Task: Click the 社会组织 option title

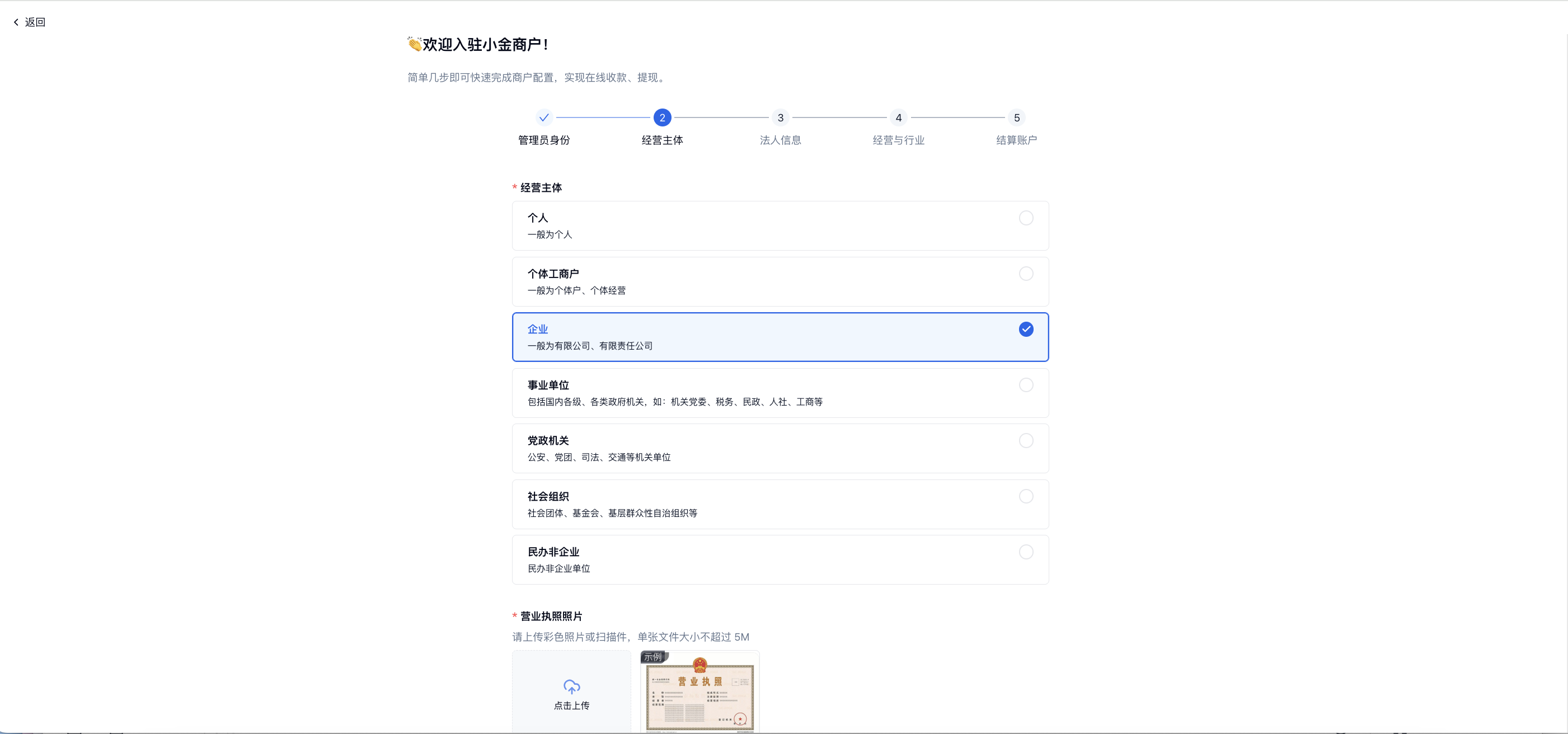Action: point(548,497)
